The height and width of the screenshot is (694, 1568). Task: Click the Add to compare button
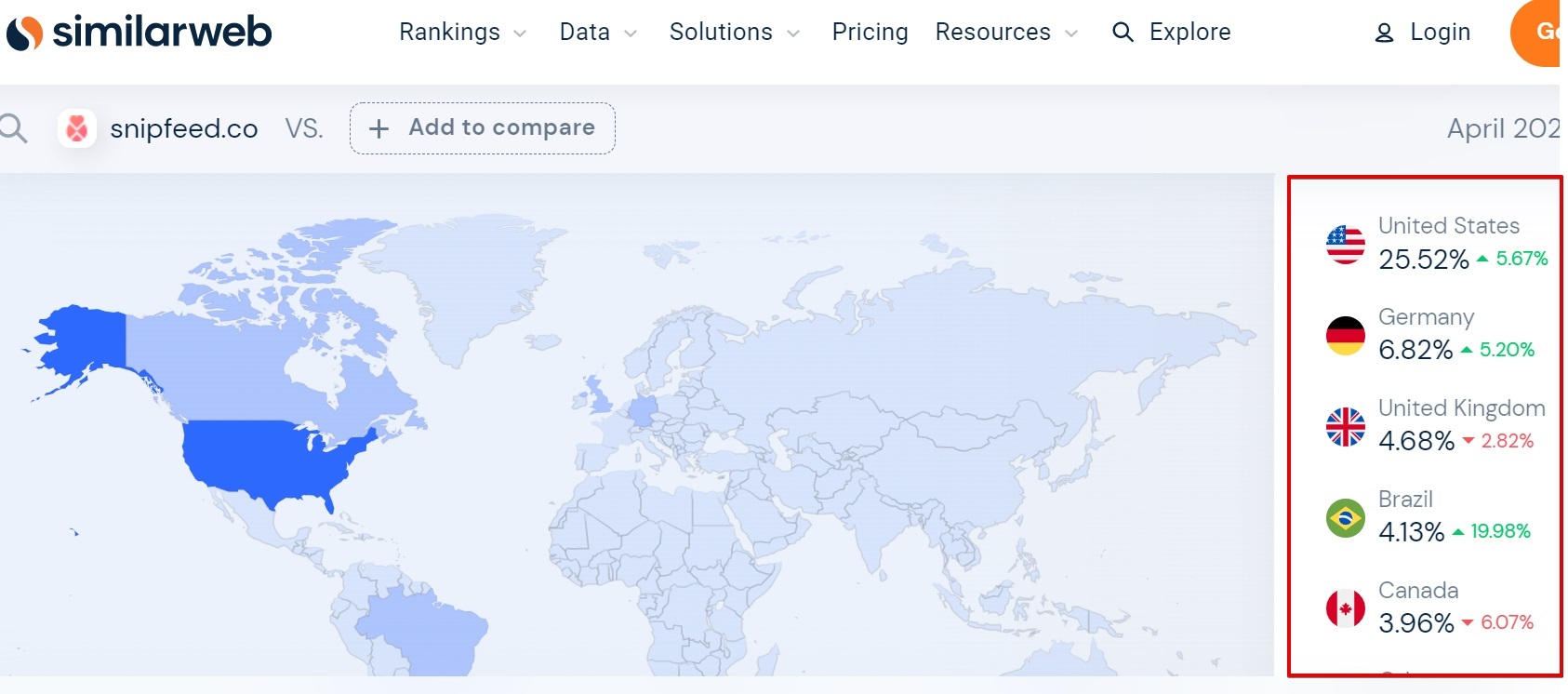tap(483, 128)
